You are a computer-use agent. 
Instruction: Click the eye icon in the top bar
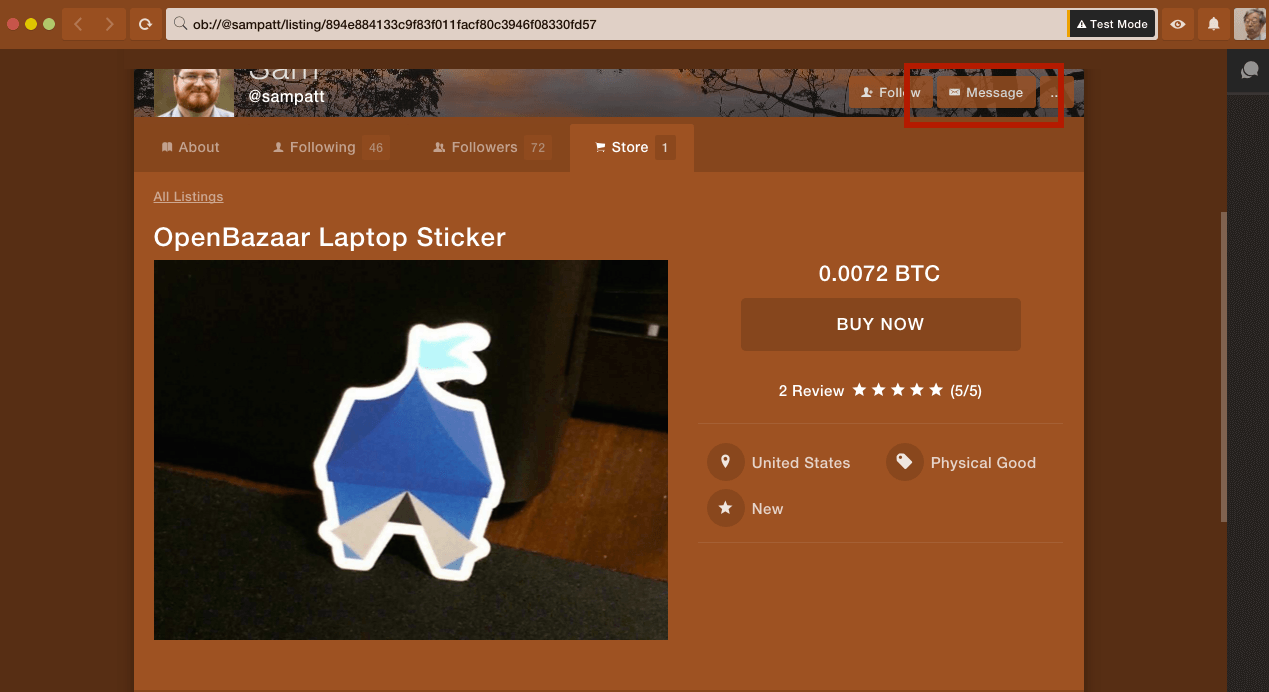click(x=1178, y=24)
